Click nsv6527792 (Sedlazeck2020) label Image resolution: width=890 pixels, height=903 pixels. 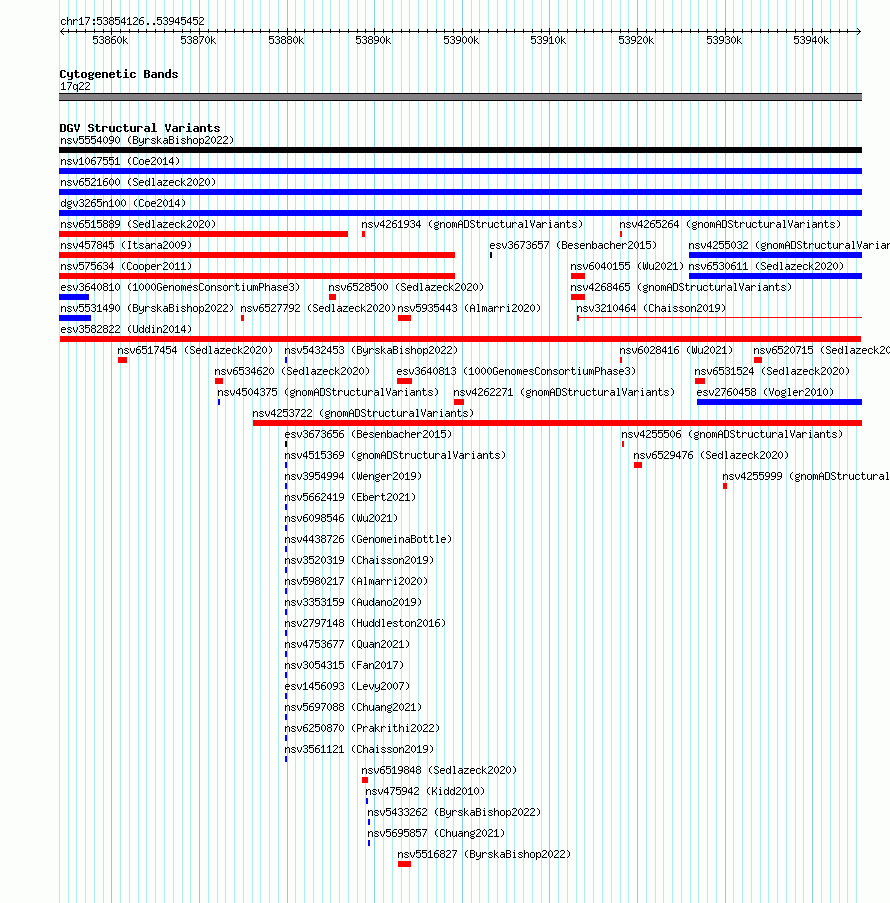click(319, 308)
